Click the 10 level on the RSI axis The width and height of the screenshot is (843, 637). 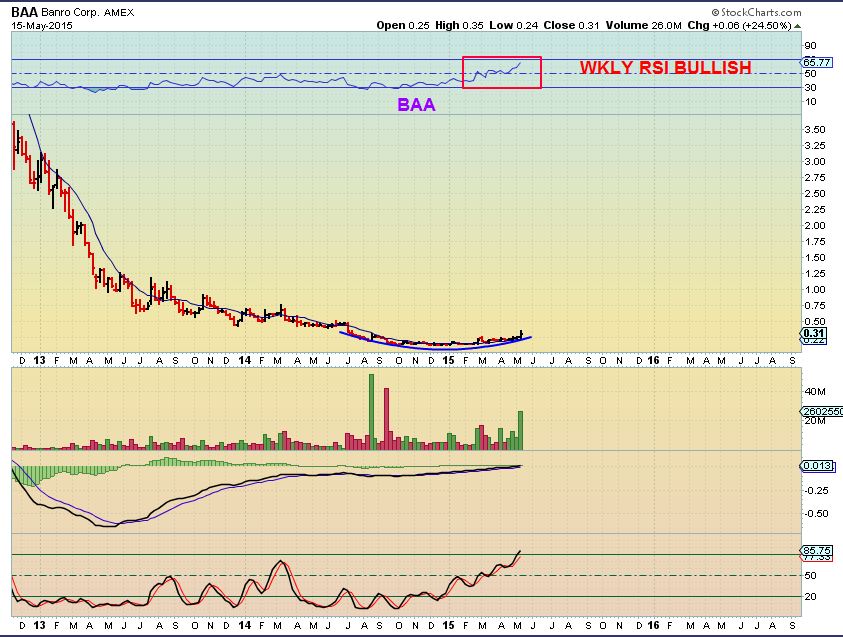(x=810, y=102)
